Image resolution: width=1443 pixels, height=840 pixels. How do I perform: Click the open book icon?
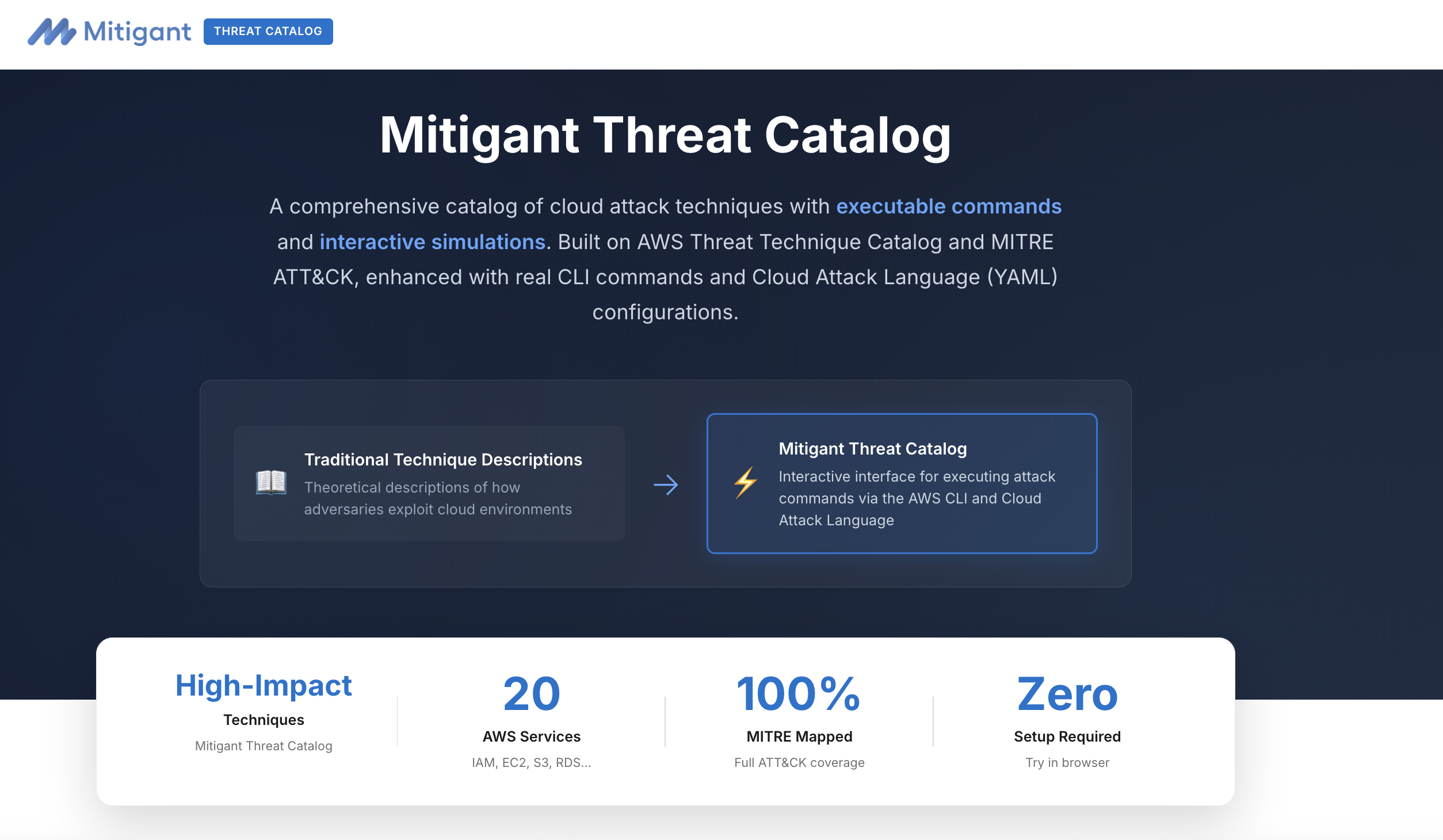(x=271, y=483)
